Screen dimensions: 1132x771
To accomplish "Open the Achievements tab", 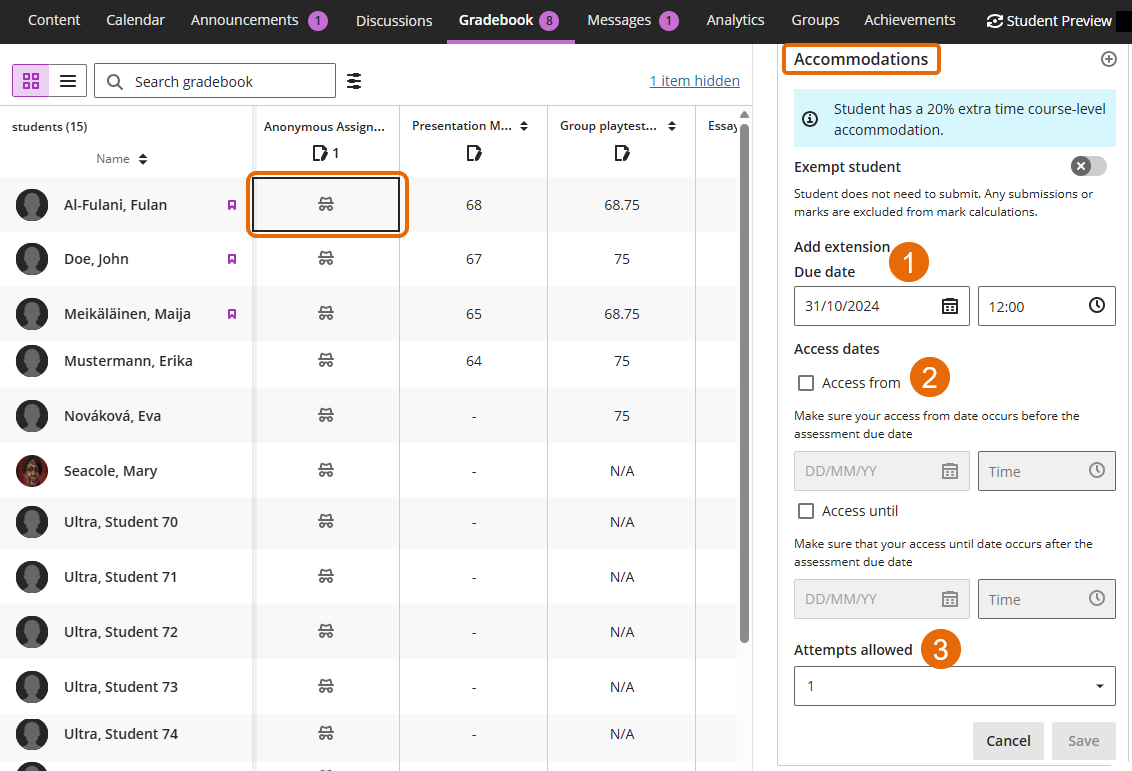I will tap(910, 20).
